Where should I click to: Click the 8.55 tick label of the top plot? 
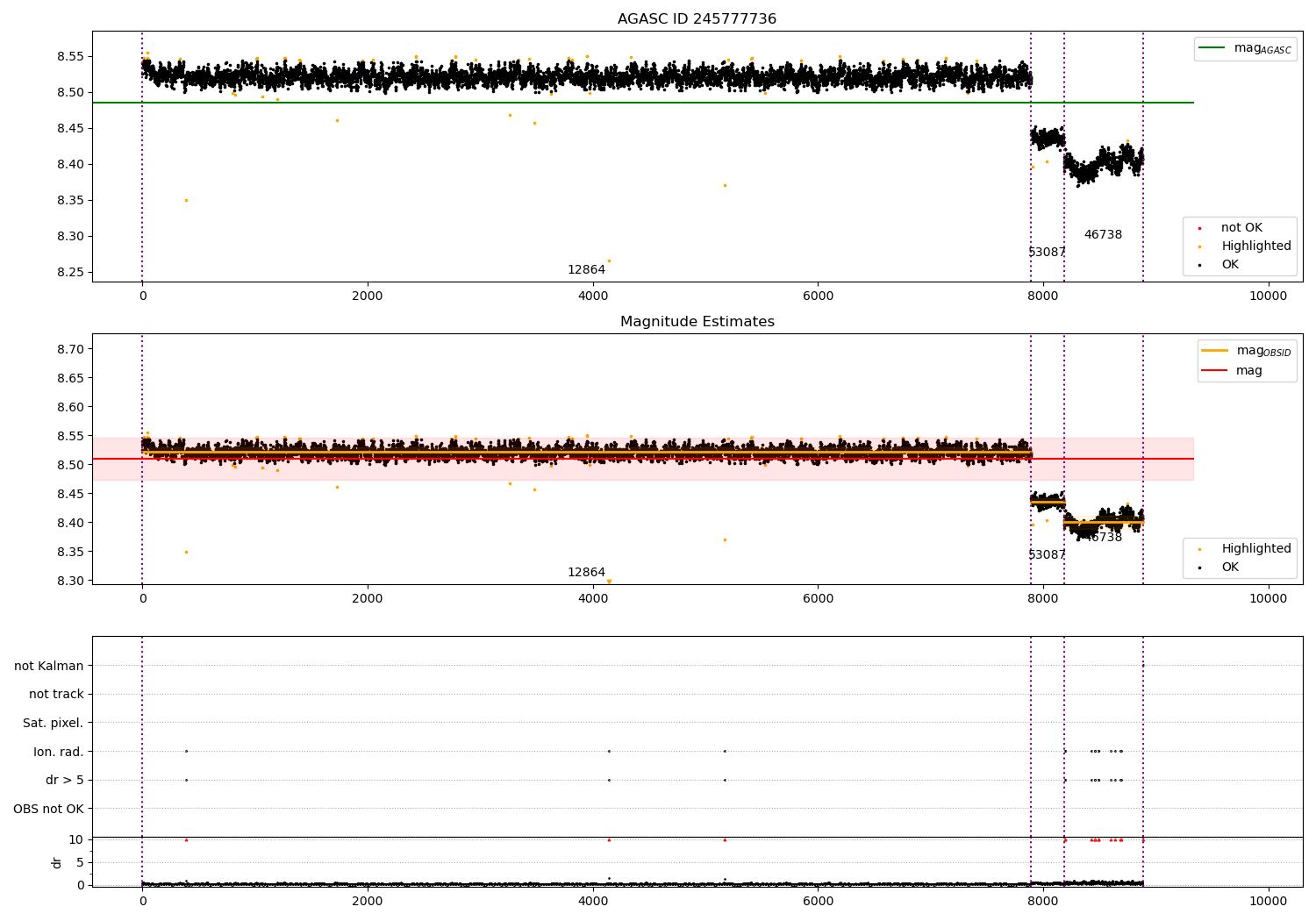[x=69, y=56]
